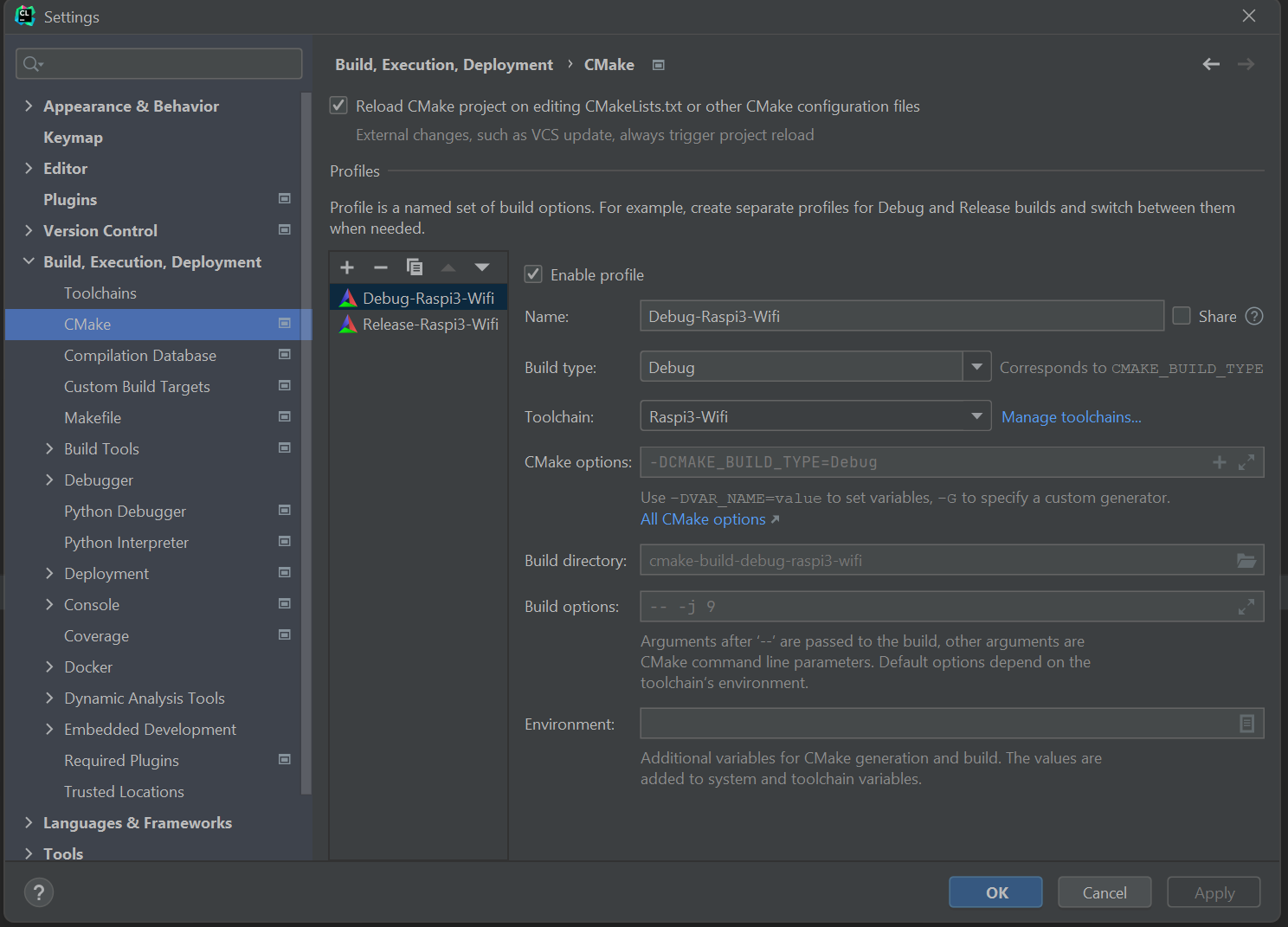Click the help question mark button
The height and width of the screenshot is (927, 1288).
[x=39, y=892]
